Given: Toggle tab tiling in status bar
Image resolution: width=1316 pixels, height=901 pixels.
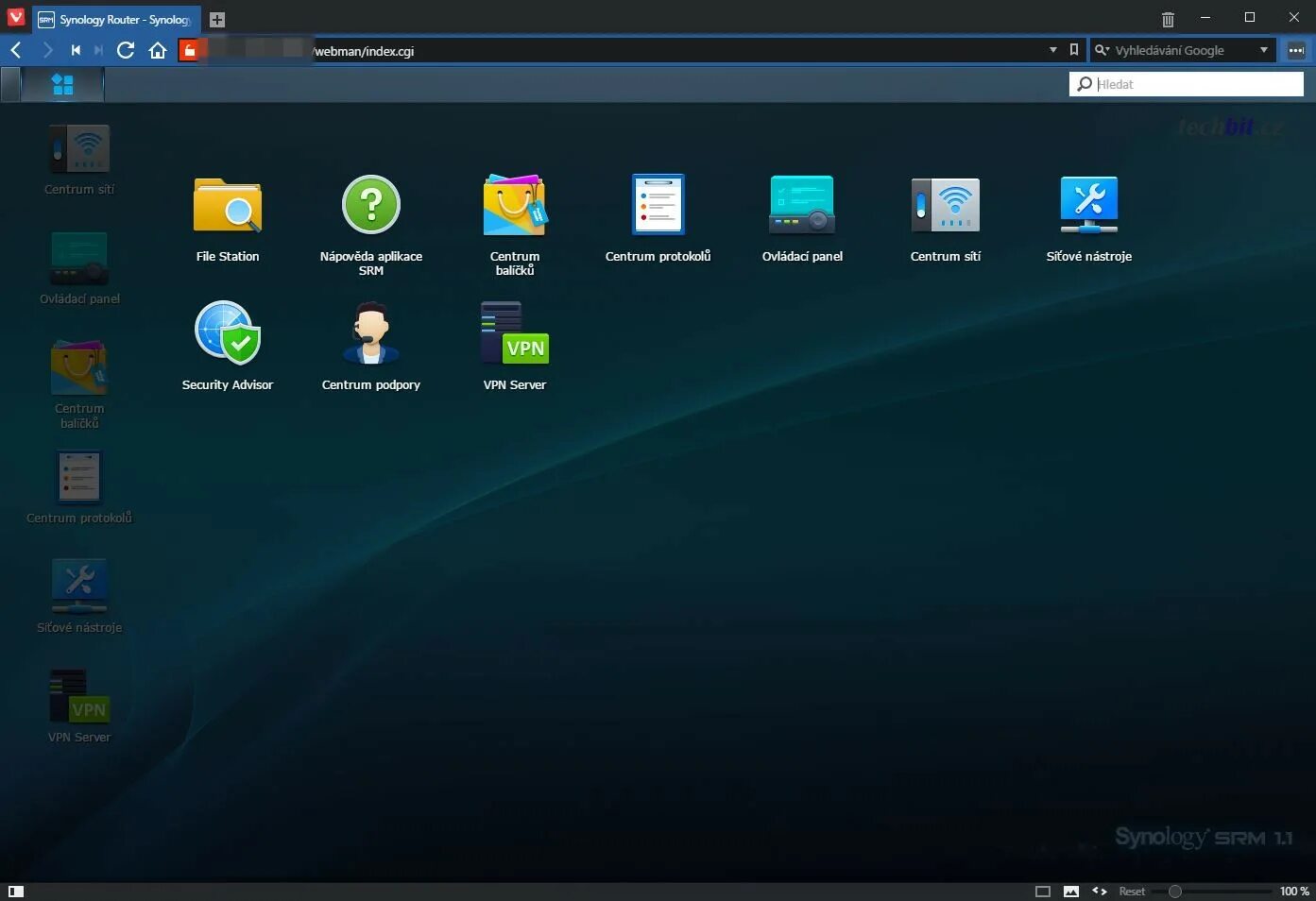Looking at the screenshot, I should [x=1043, y=891].
